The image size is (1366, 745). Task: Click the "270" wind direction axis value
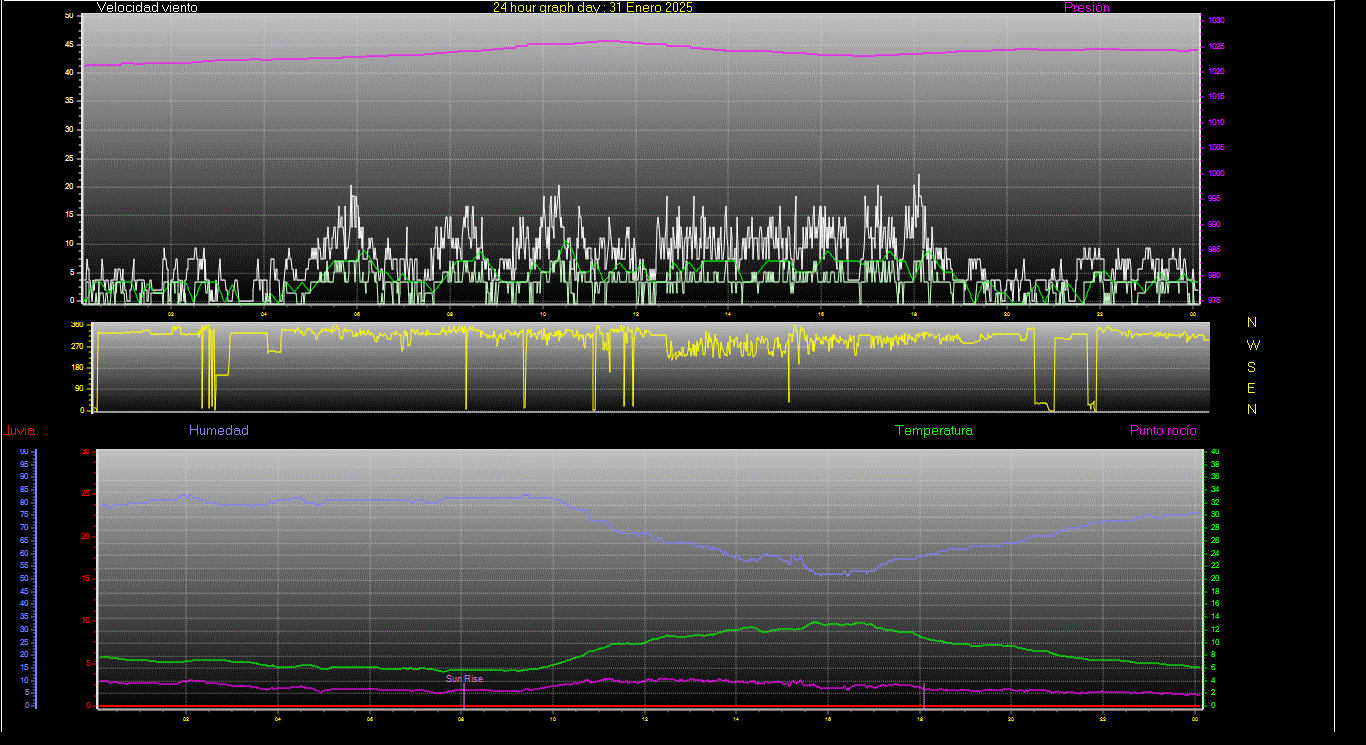[77, 347]
